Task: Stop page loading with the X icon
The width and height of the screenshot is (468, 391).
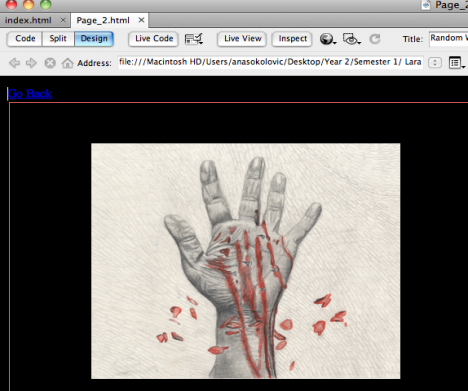Action: click(x=50, y=63)
